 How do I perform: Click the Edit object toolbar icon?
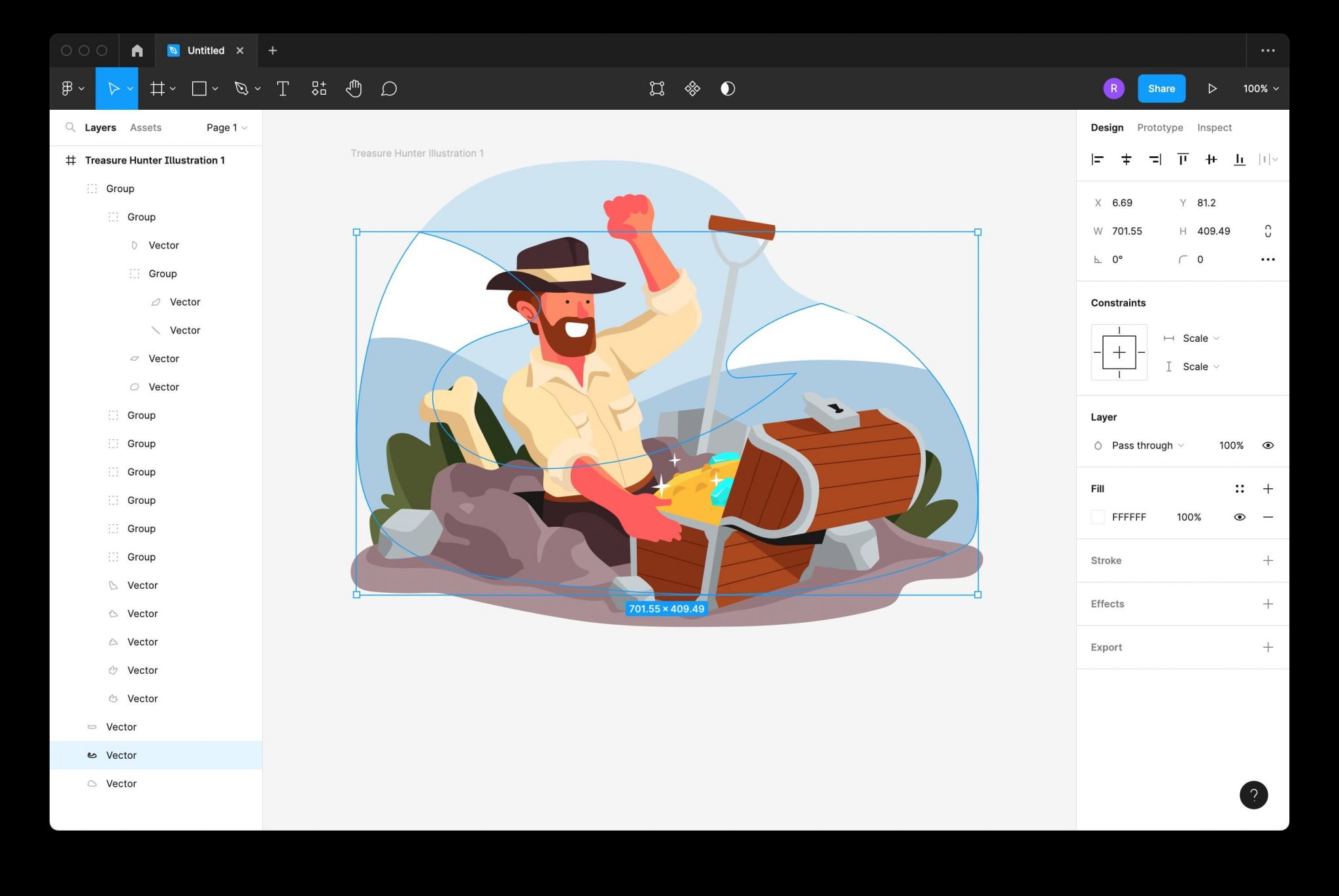click(x=656, y=88)
